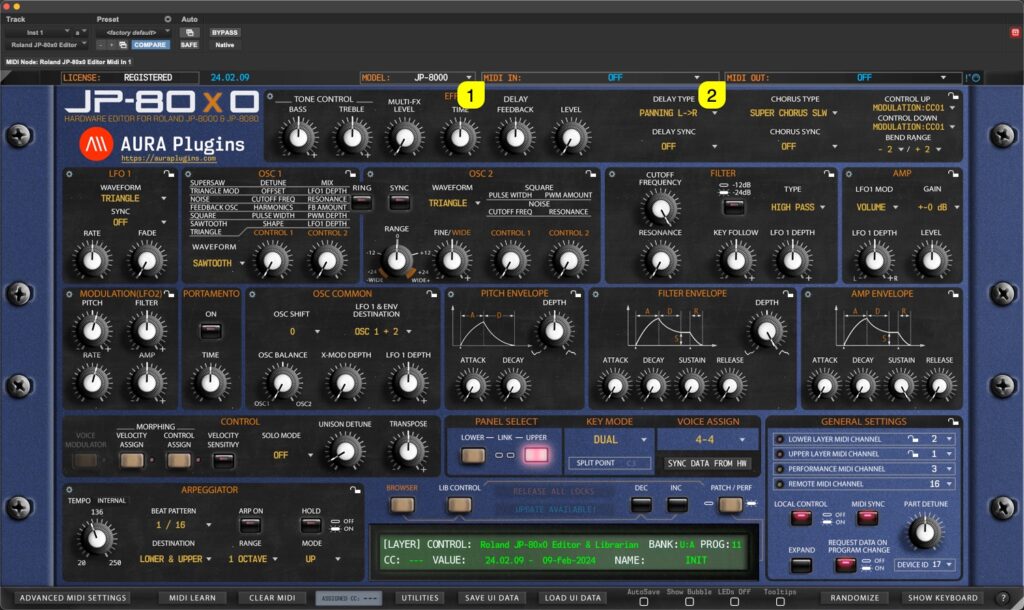Click the Filter panel lock icon
Viewport: 1024px width, 610px height.
[x=829, y=174]
